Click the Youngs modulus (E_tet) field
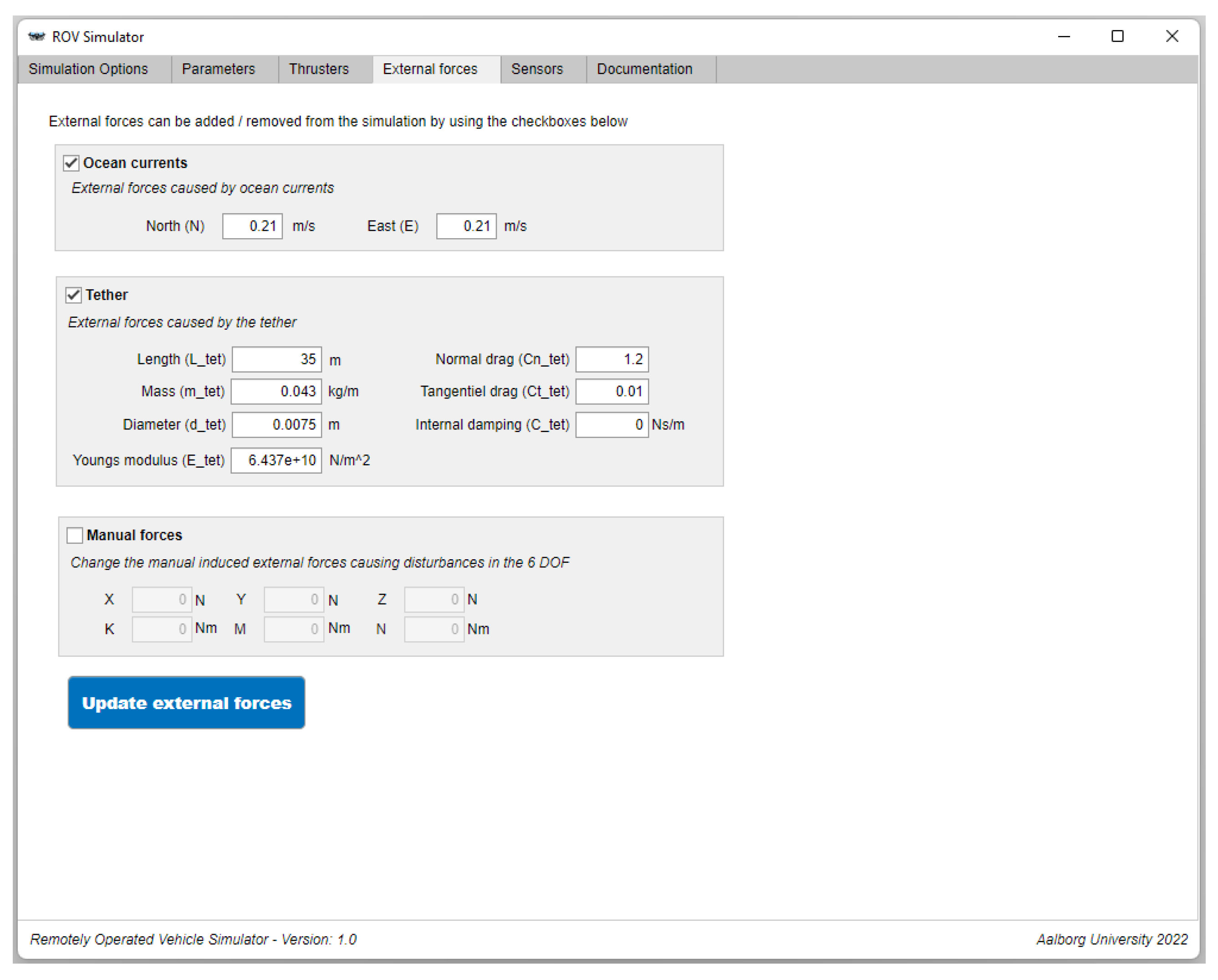The height and width of the screenshot is (980, 1218). [276, 460]
